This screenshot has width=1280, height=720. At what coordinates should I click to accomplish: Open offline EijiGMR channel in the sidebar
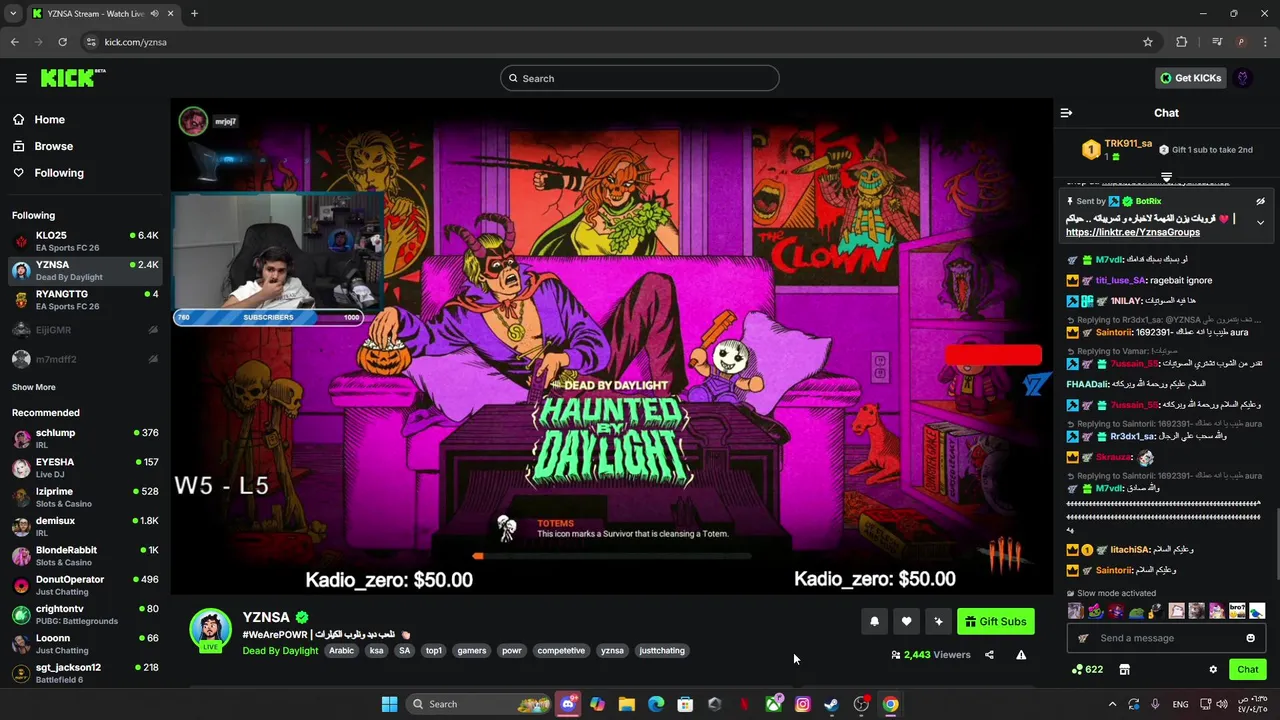[x=85, y=330]
